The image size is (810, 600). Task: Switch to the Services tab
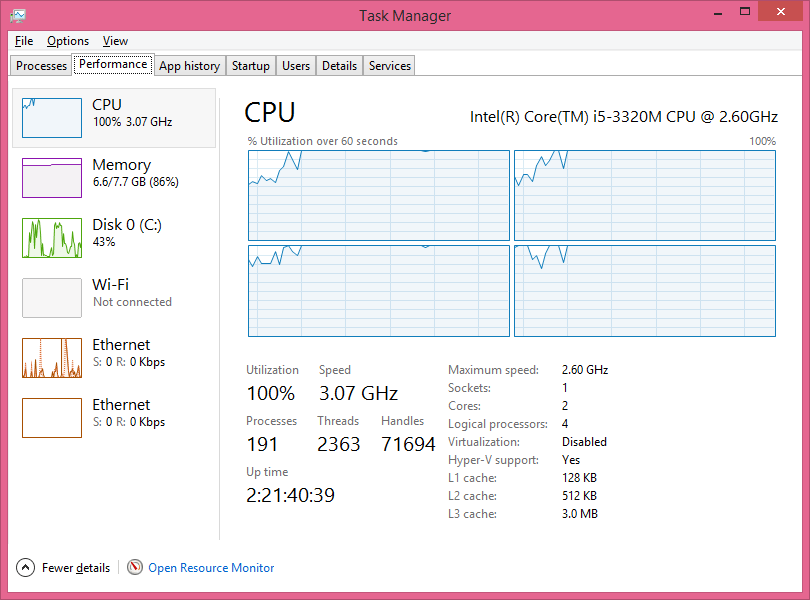coord(388,65)
